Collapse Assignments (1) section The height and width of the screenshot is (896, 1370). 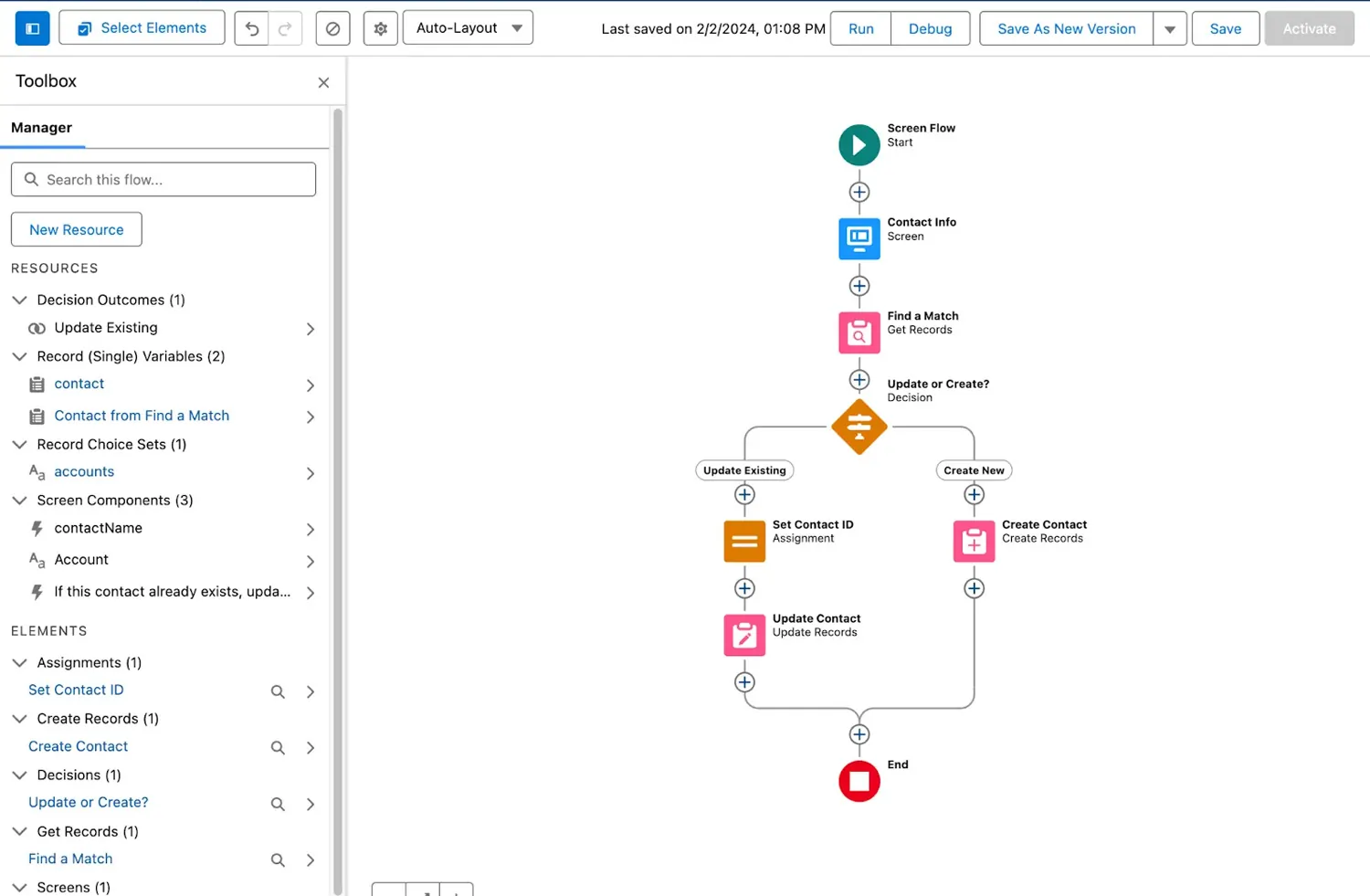coord(19,662)
